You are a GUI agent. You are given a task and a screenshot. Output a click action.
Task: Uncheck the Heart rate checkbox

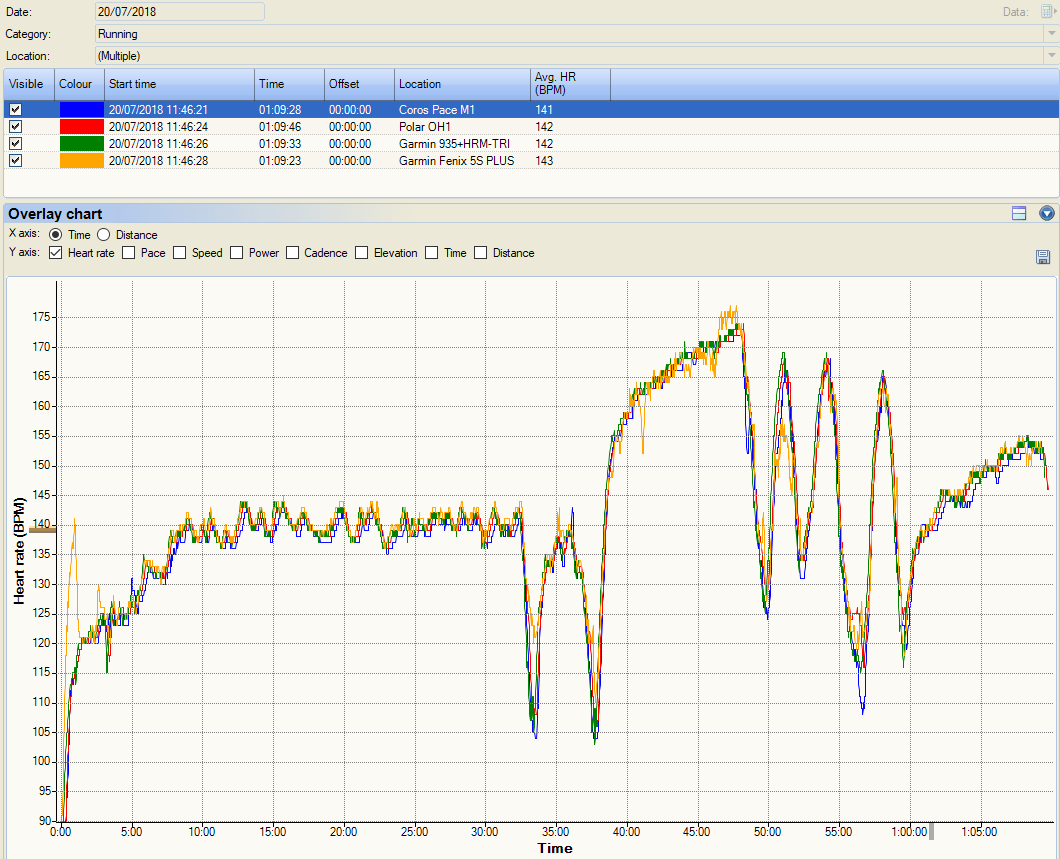click(55, 253)
